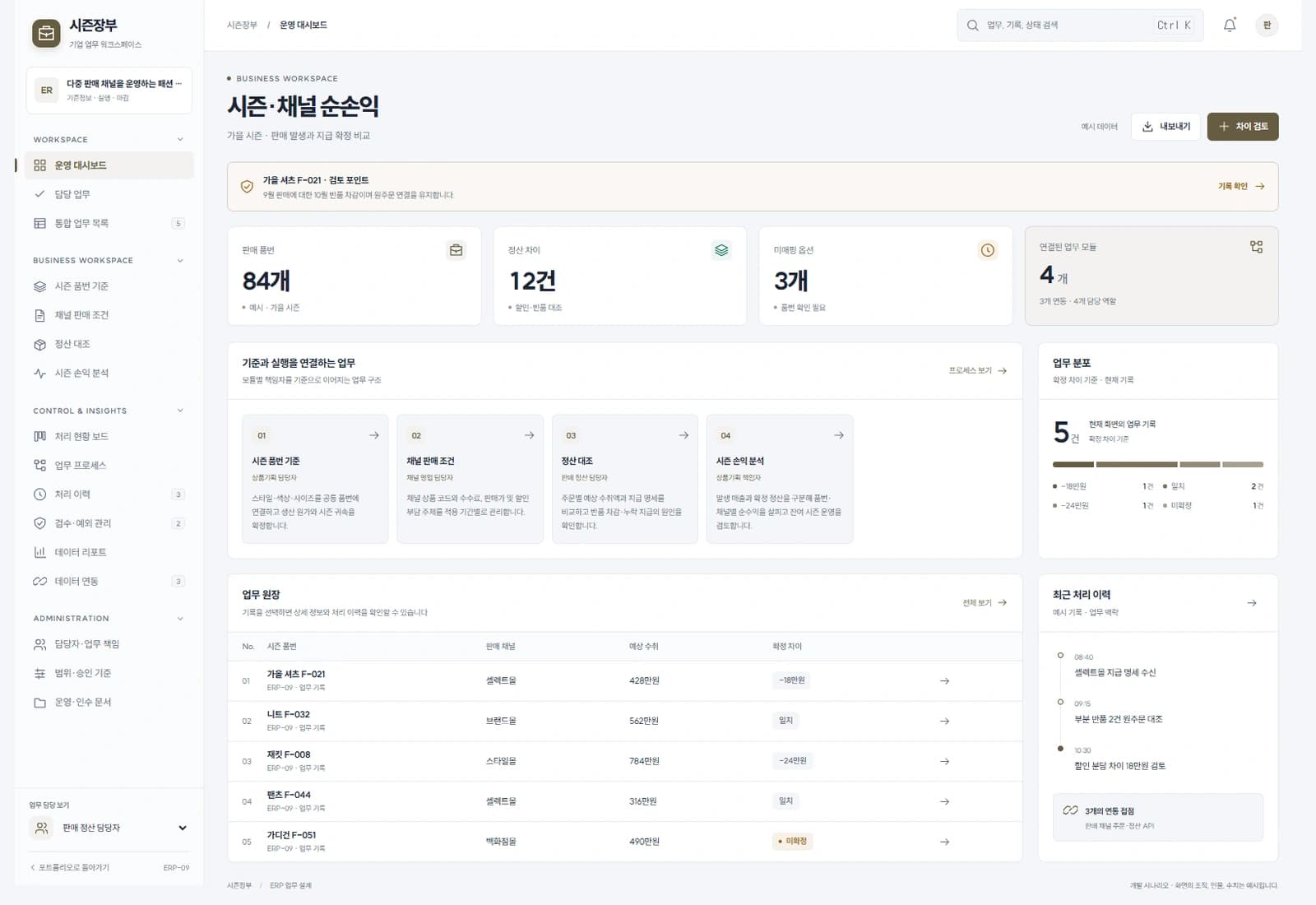This screenshot has width=1316, height=905.
Task: Click the first bar segment in 업무 분포
Action: pyautogui.click(x=1073, y=465)
